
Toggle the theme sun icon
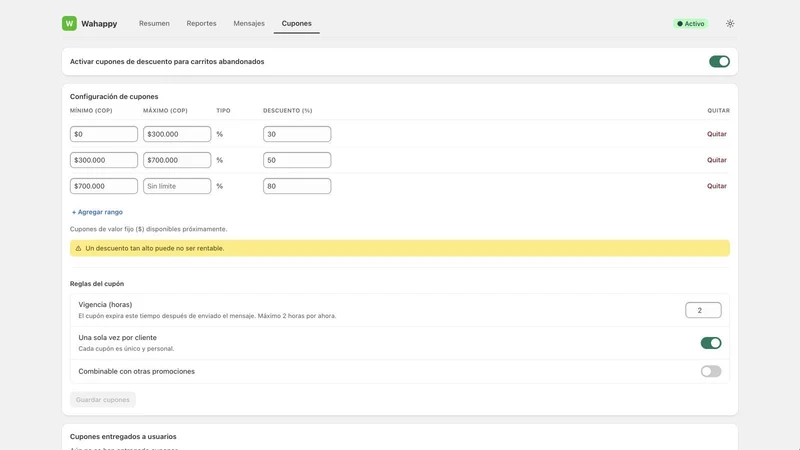[730, 23]
